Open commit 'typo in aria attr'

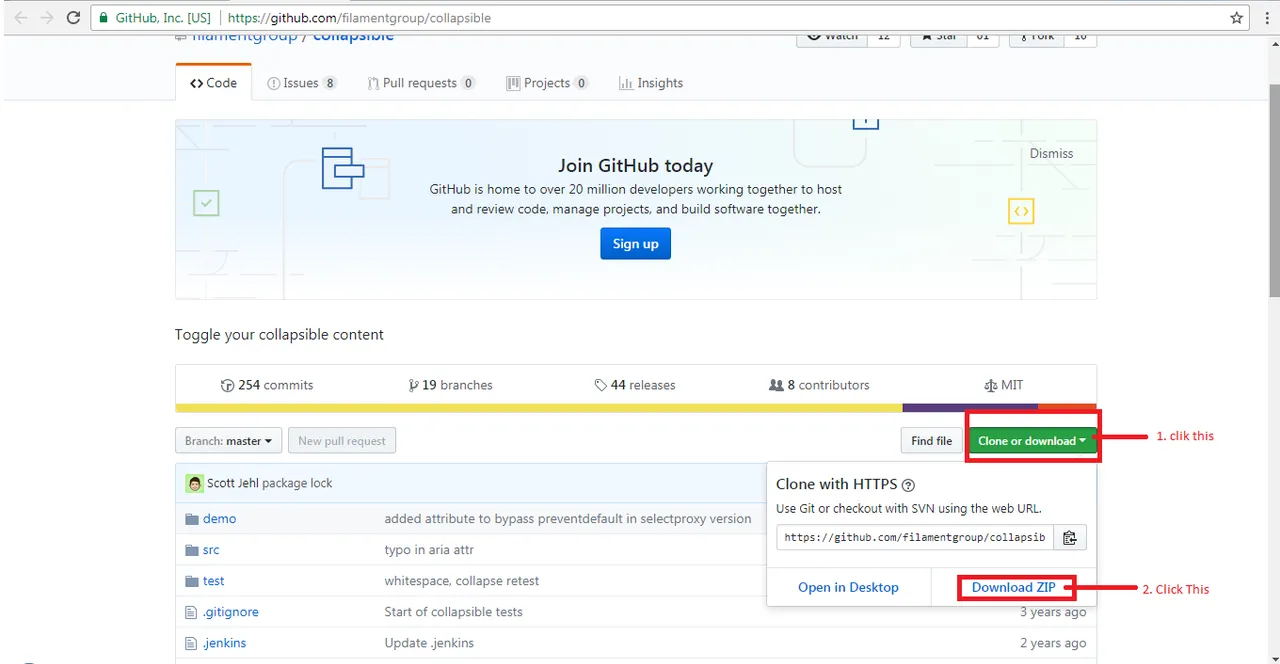pos(429,550)
